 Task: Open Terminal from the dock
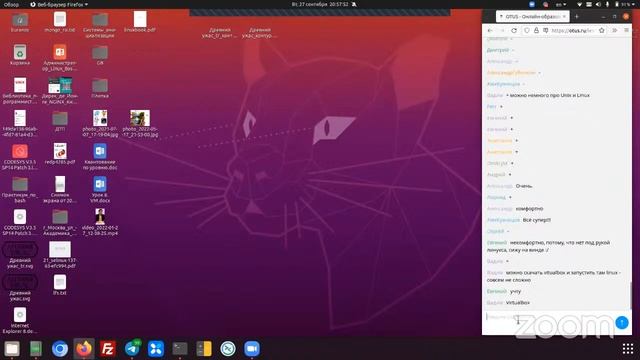click(180, 349)
